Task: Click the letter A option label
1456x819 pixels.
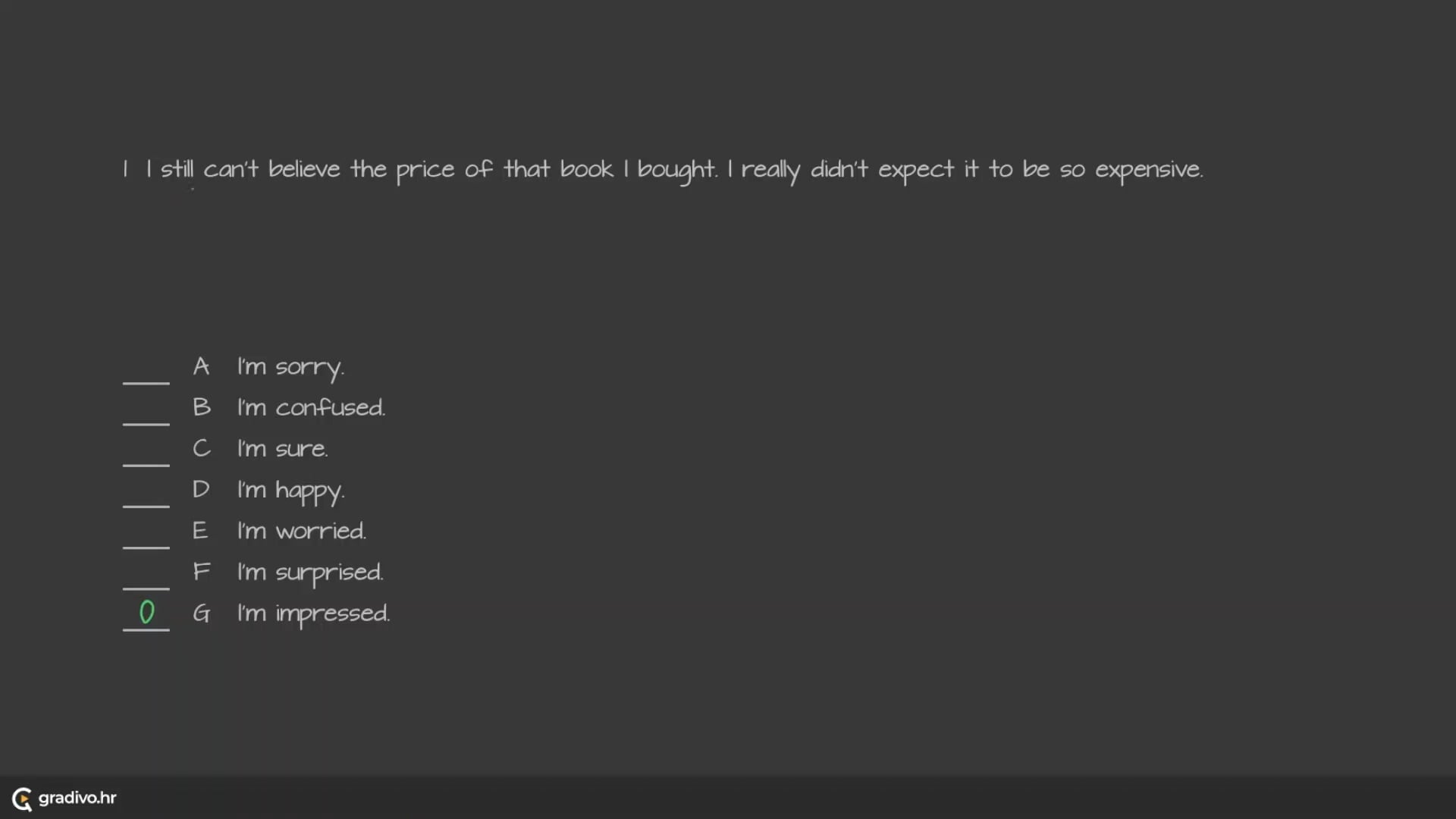Action: click(201, 367)
